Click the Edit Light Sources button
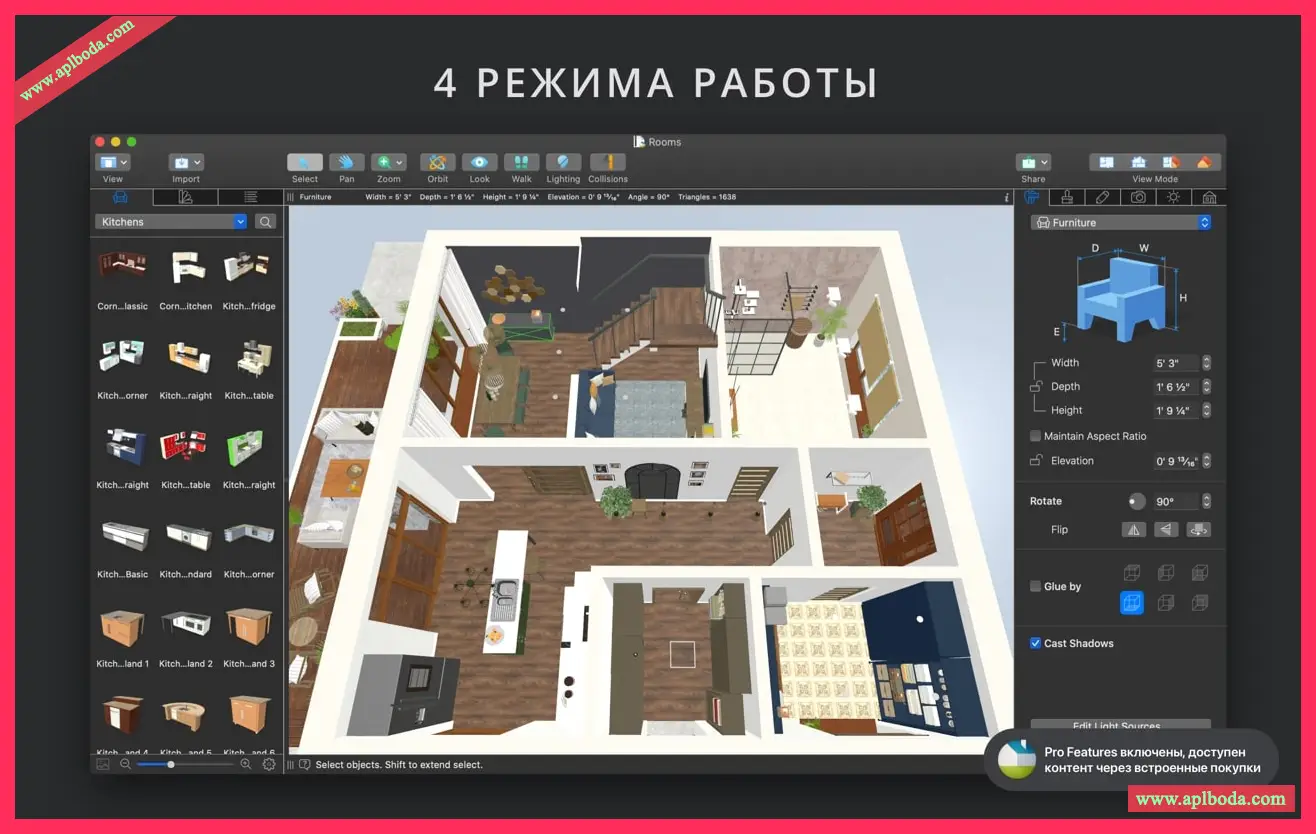This screenshot has width=1316, height=834. pos(1120,725)
